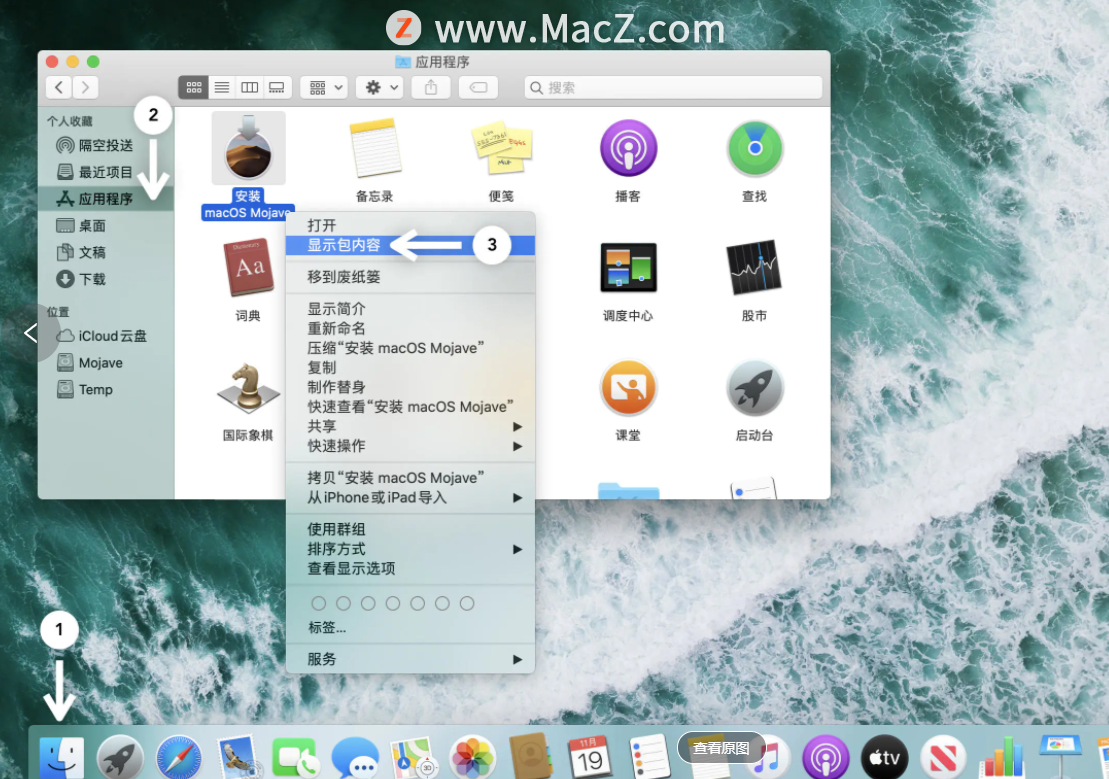Focus the 搜索 search field

(673, 87)
